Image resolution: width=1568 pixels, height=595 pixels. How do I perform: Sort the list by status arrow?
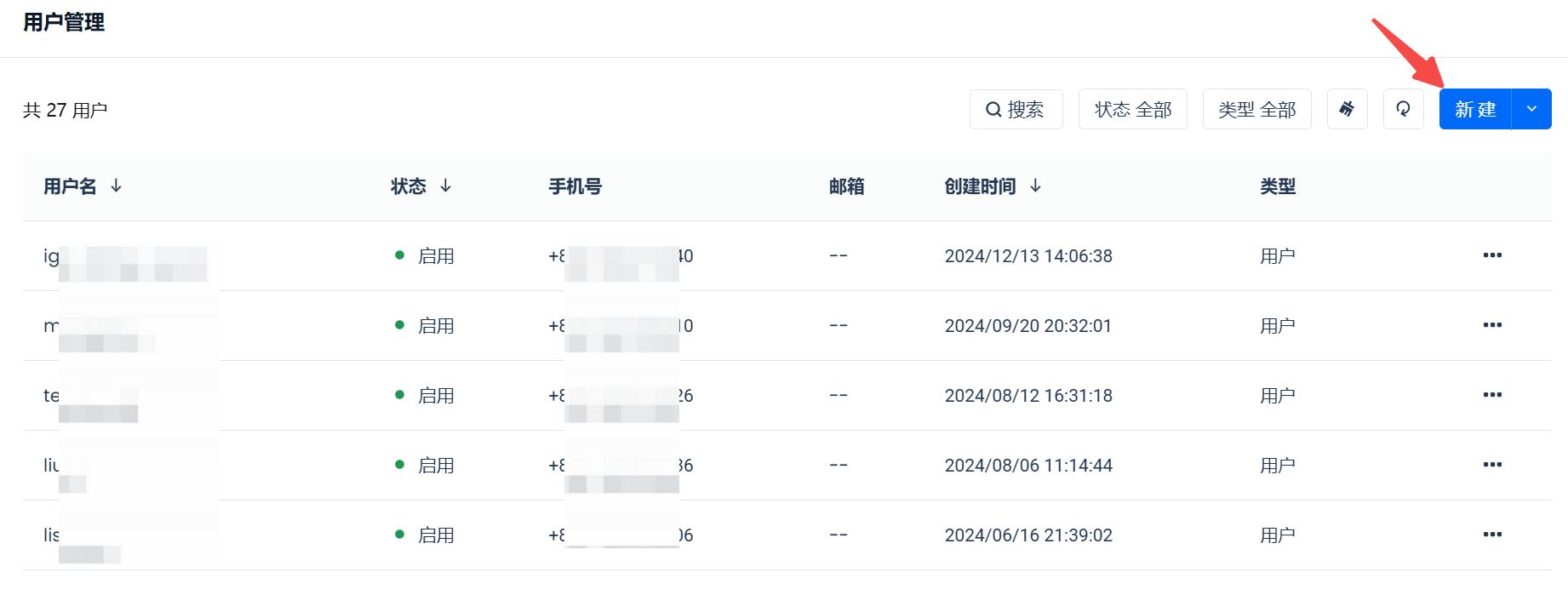445,186
